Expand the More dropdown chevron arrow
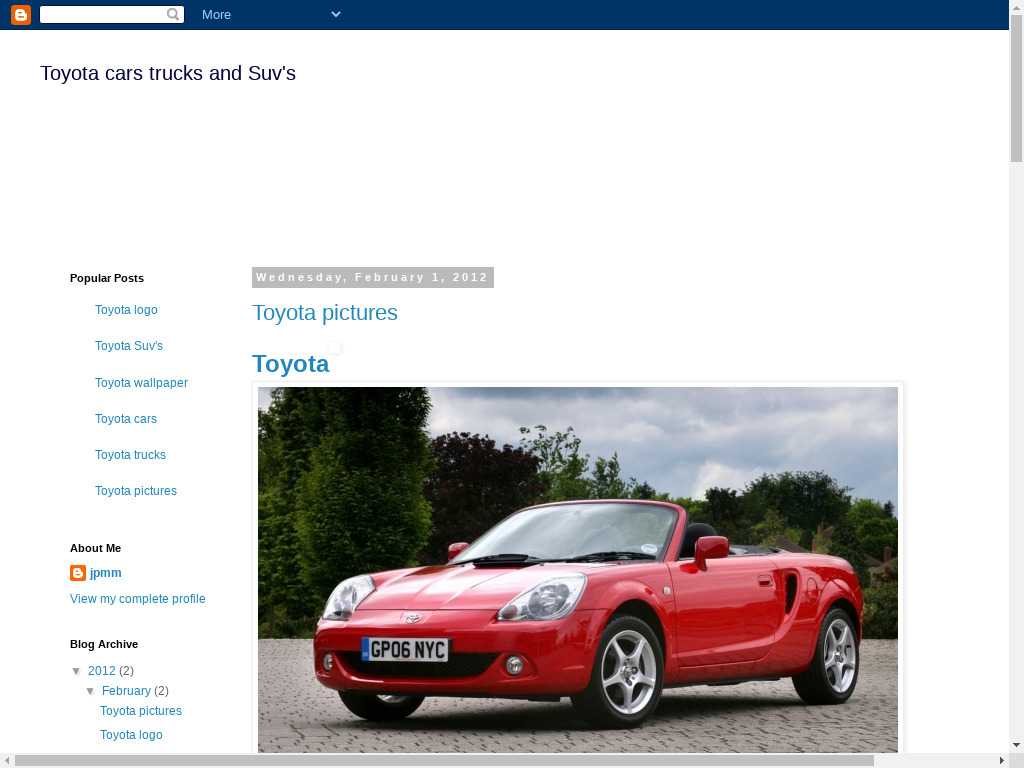Viewport: 1024px width, 768px height. click(x=336, y=14)
